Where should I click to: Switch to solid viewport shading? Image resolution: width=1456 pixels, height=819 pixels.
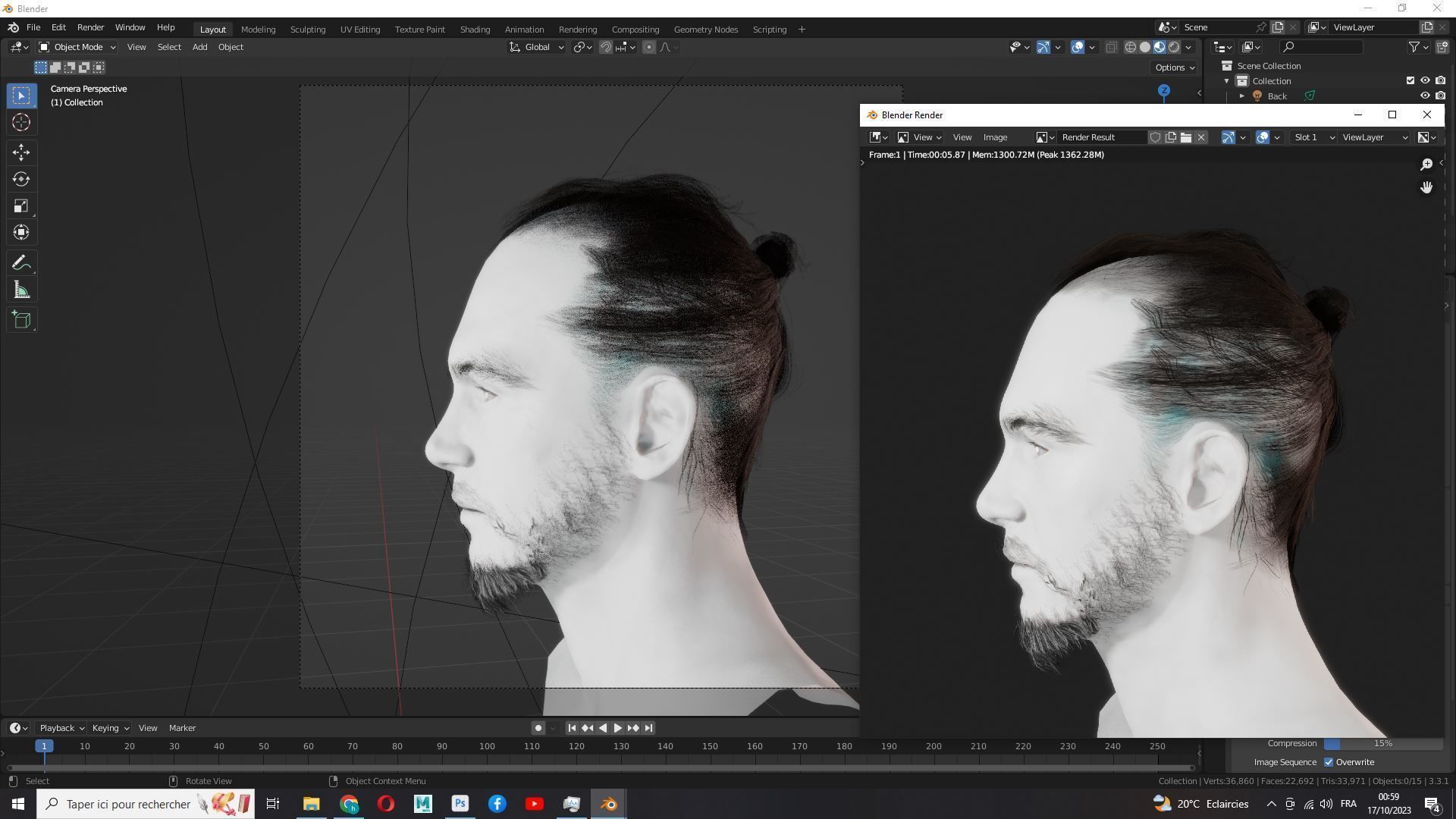tap(1145, 47)
